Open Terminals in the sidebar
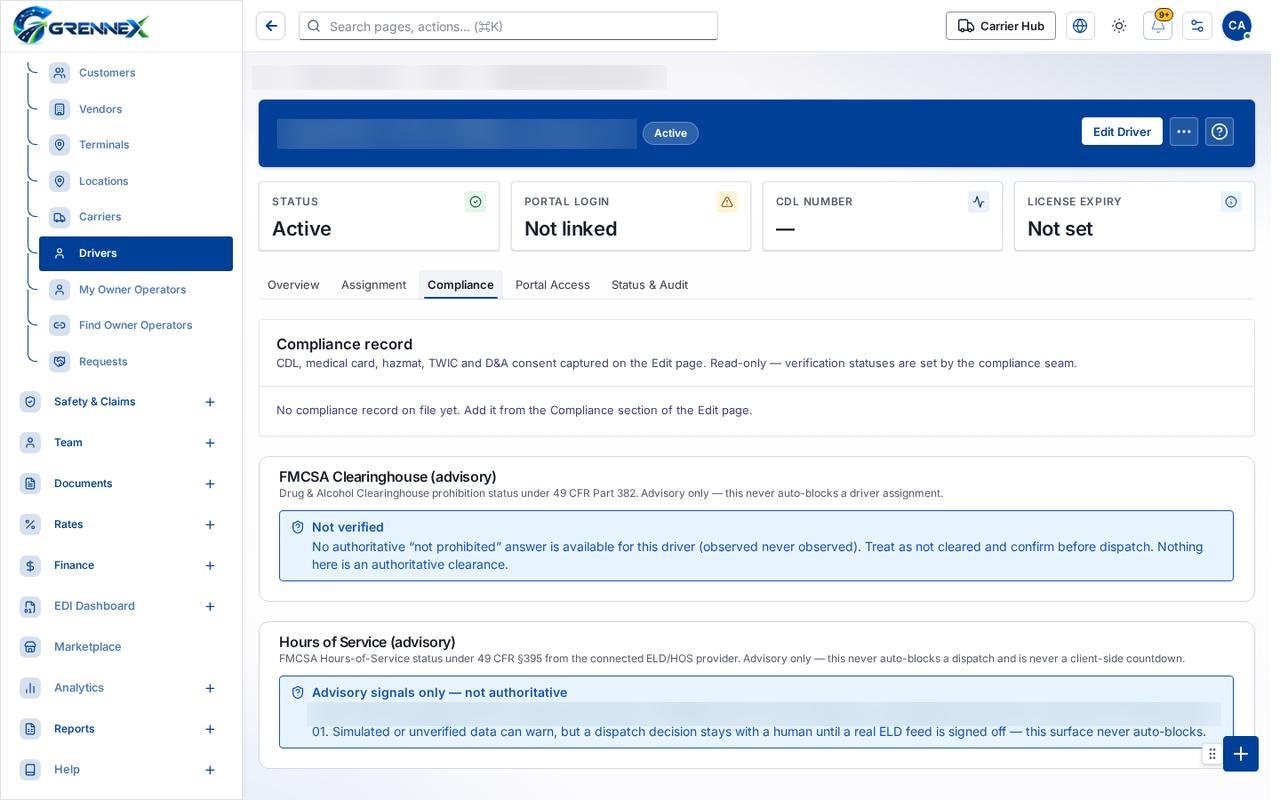Screen dimensions: 1280x800 pos(136,145)
